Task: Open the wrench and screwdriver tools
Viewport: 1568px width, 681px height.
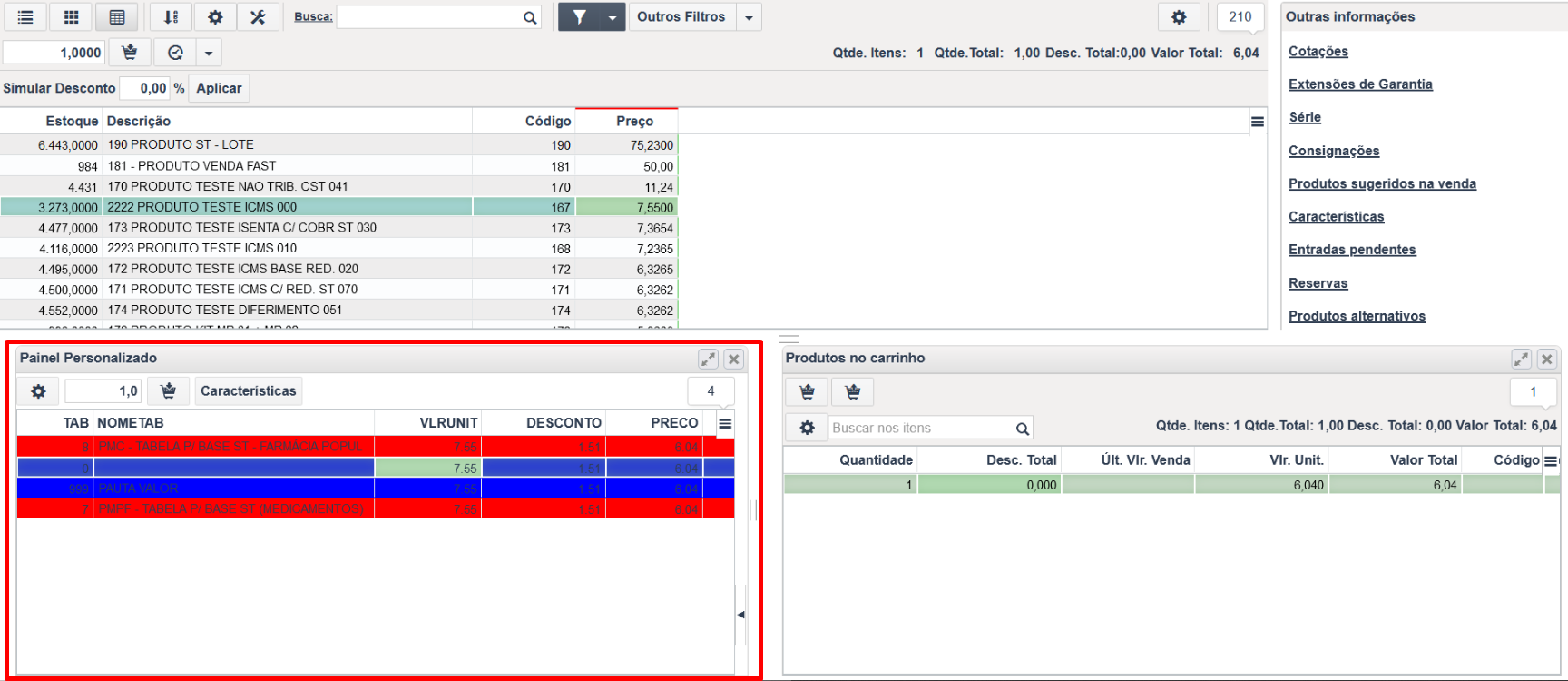Action: click(x=258, y=16)
